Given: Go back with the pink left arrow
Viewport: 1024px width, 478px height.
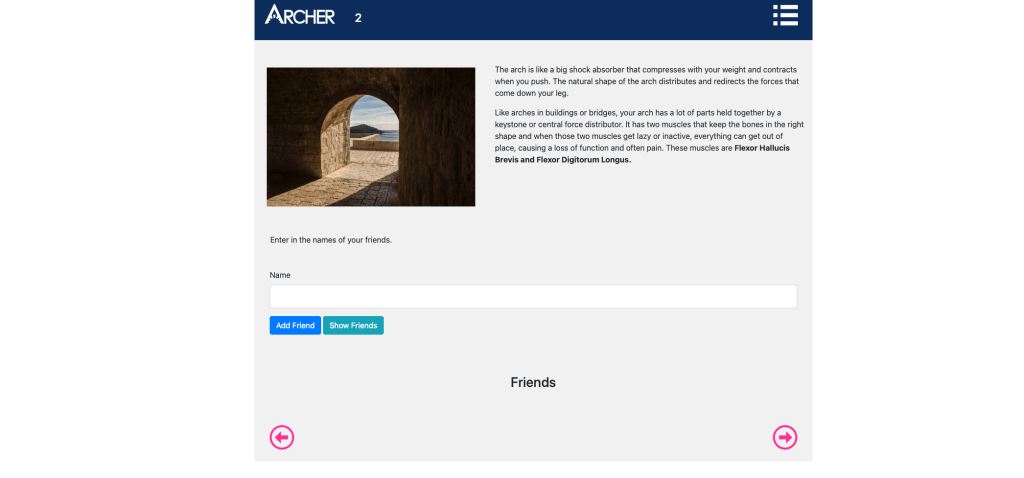Looking at the screenshot, I should tap(282, 437).
